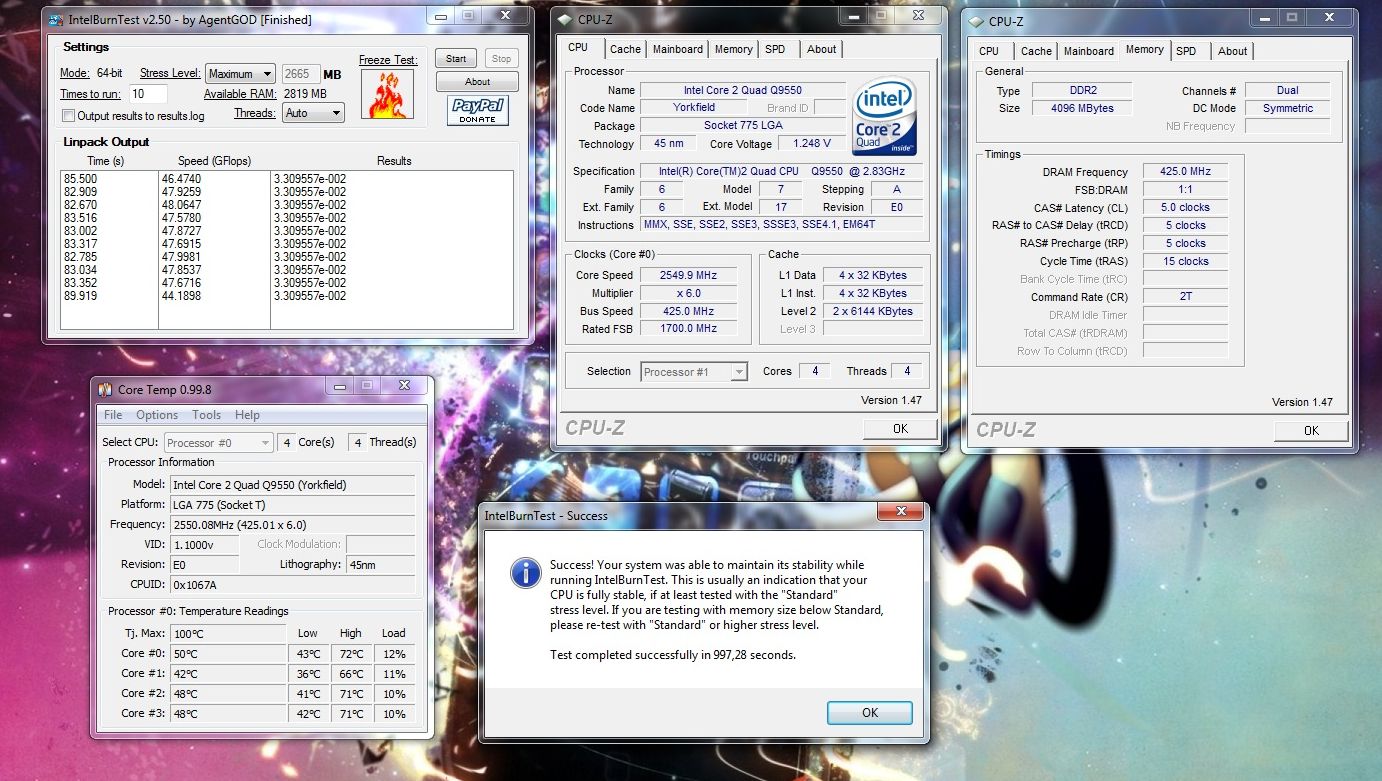1382x781 pixels.
Task: Open the Select CPU Processor #0 dropdown
Action: tap(218, 442)
